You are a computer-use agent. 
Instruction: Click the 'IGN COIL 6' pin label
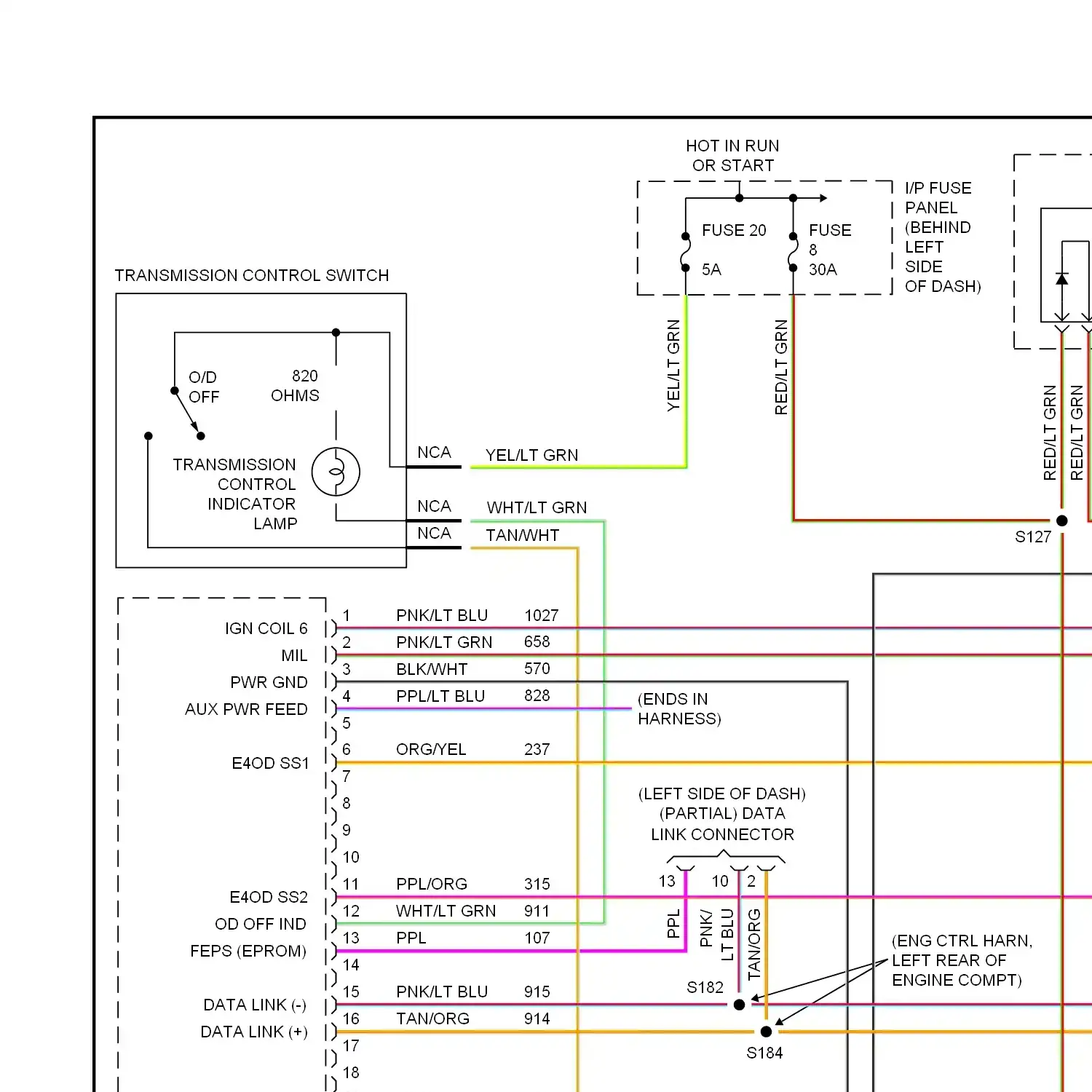(x=266, y=628)
